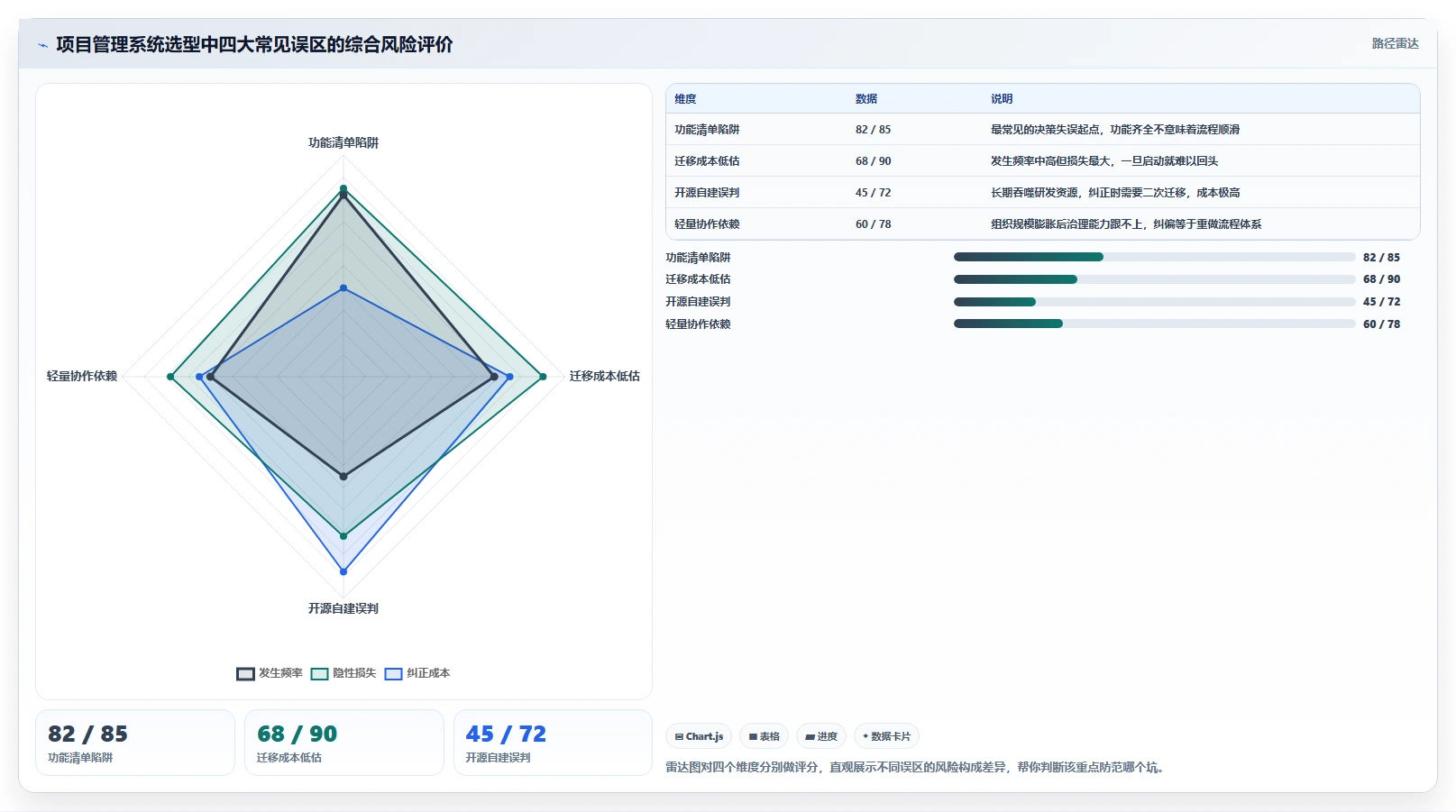Viewport: 1456px width, 812px height.
Task: Click the green 隐性损失 legend color box
Action: pyautogui.click(x=319, y=674)
